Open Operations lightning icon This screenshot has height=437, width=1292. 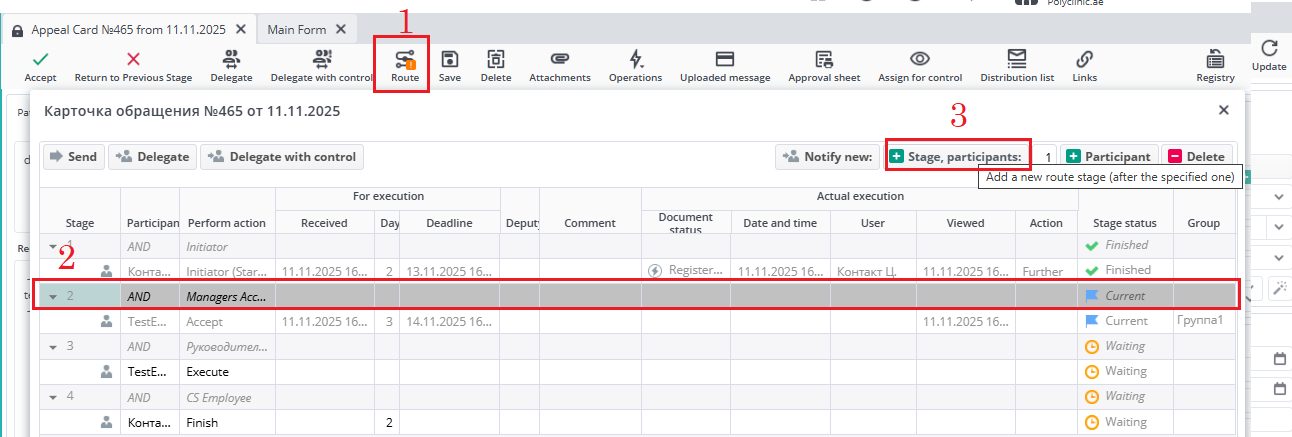coord(635,59)
